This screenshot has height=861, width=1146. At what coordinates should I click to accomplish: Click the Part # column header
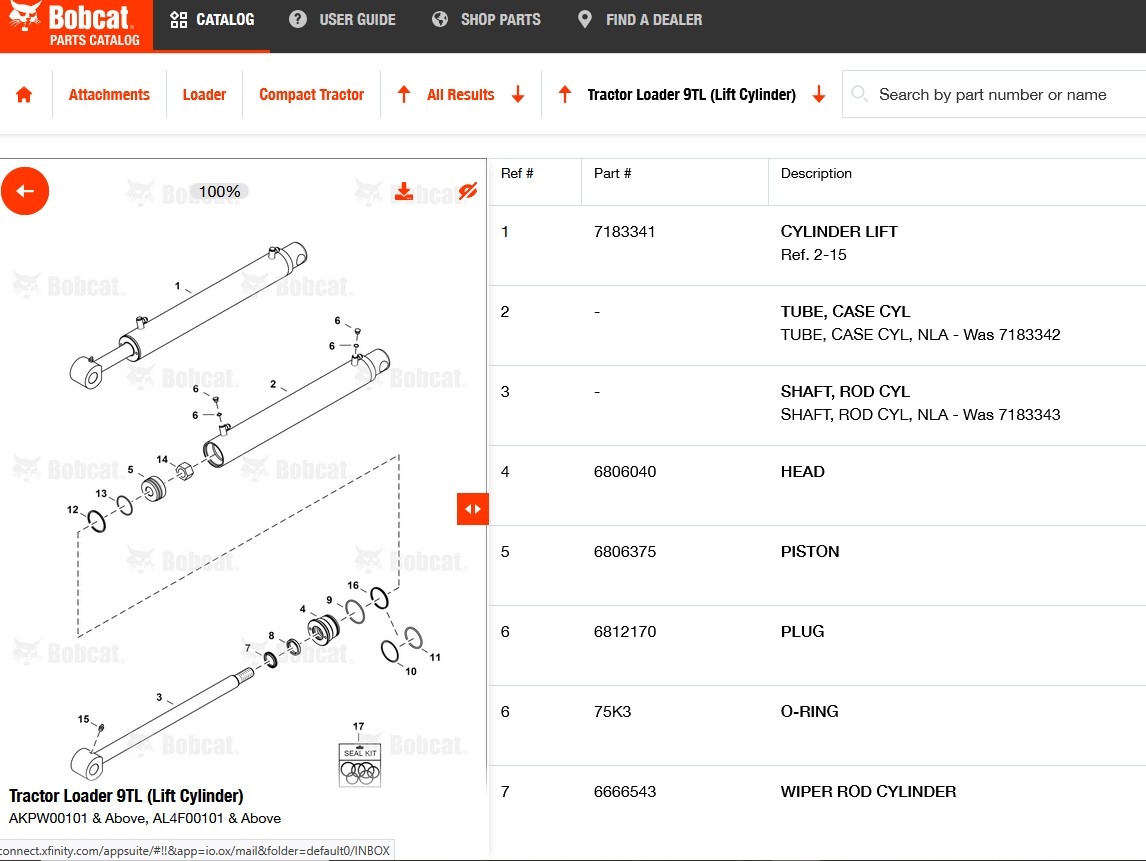coord(612,173)
